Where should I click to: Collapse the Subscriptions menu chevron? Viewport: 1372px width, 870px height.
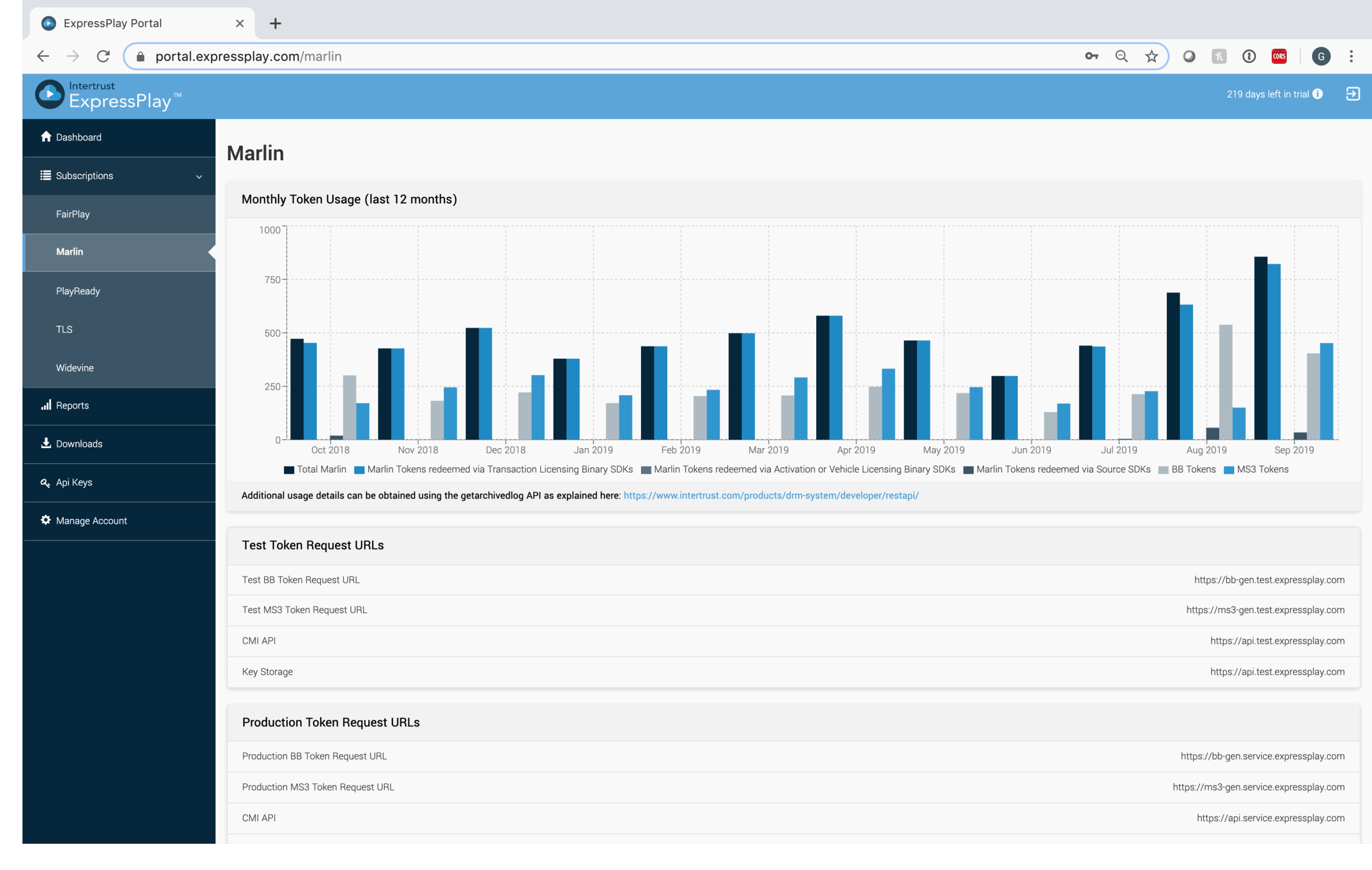[x=199, y=176]
